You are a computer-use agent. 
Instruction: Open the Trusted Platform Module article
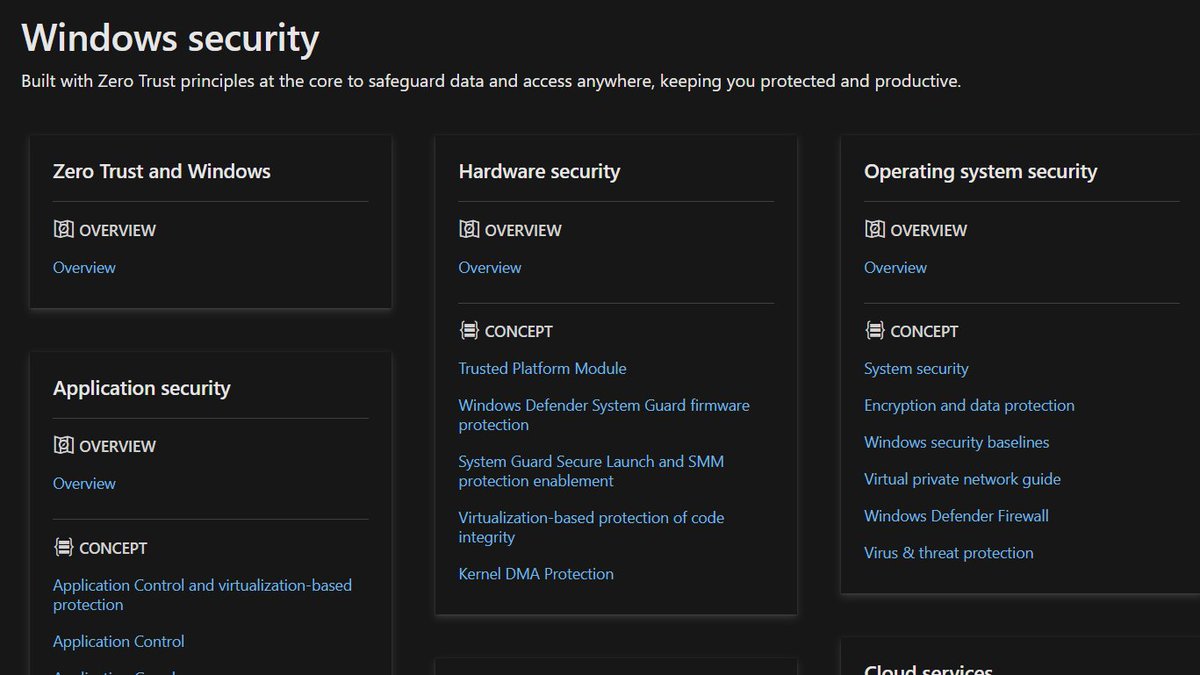coord(542,368)
